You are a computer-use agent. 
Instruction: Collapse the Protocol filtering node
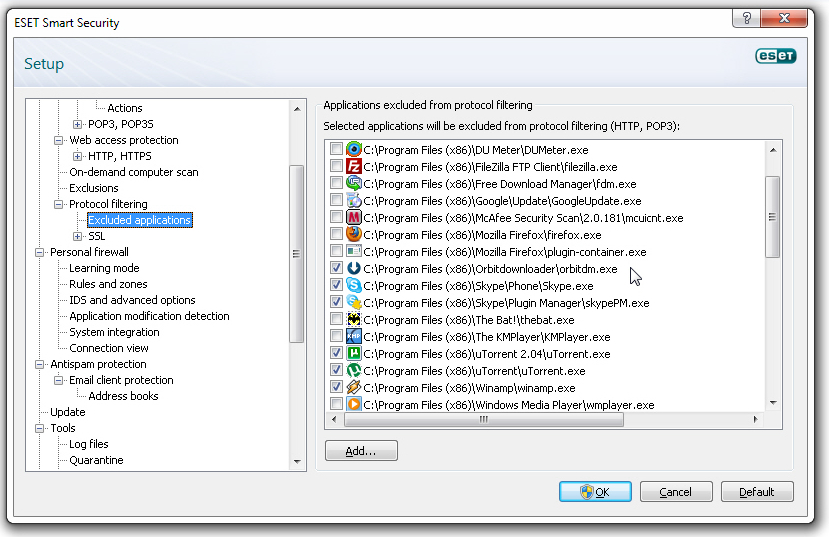(x=58, y=205)
